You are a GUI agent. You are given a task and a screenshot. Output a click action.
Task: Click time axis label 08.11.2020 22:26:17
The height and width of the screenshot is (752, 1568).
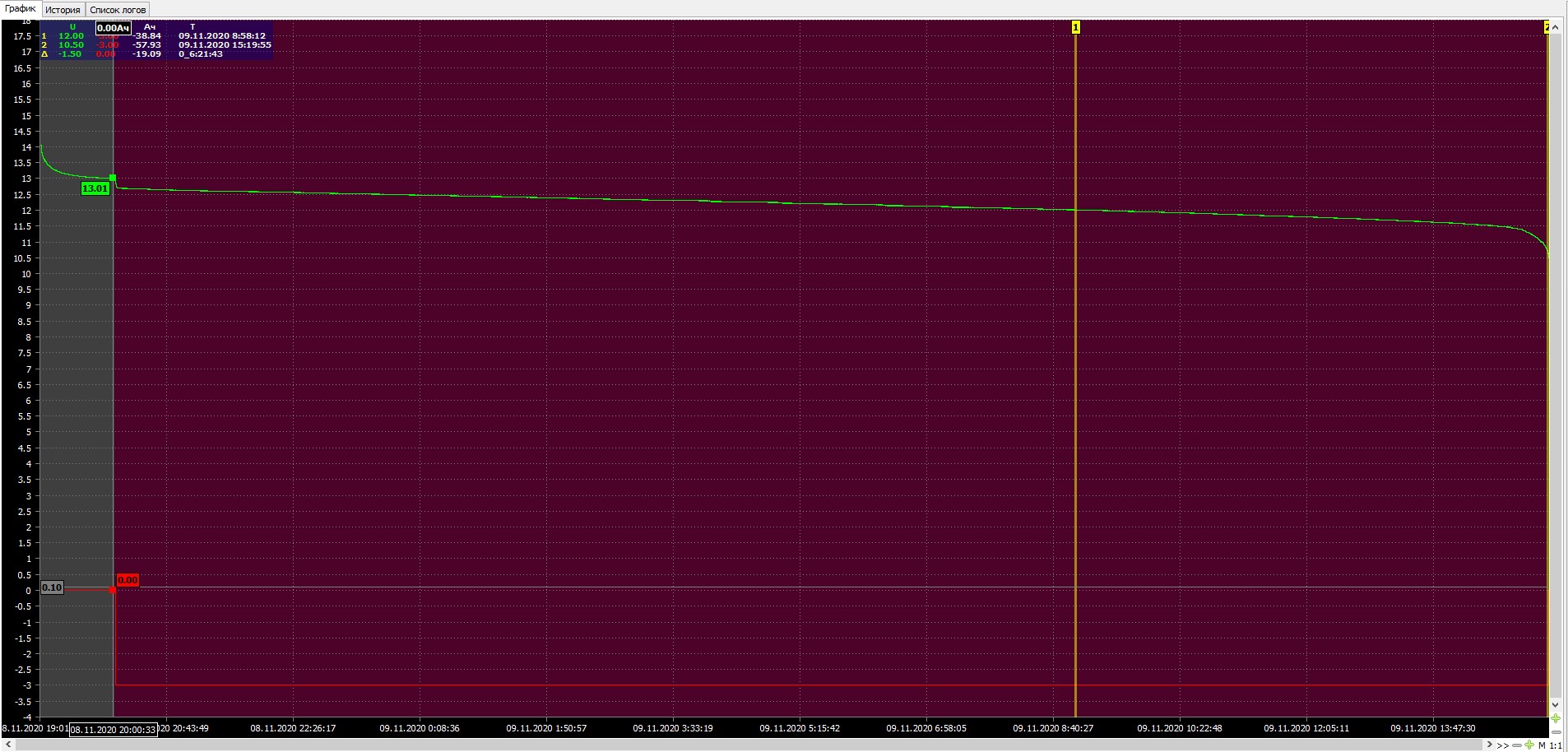[x=293, y=728]
